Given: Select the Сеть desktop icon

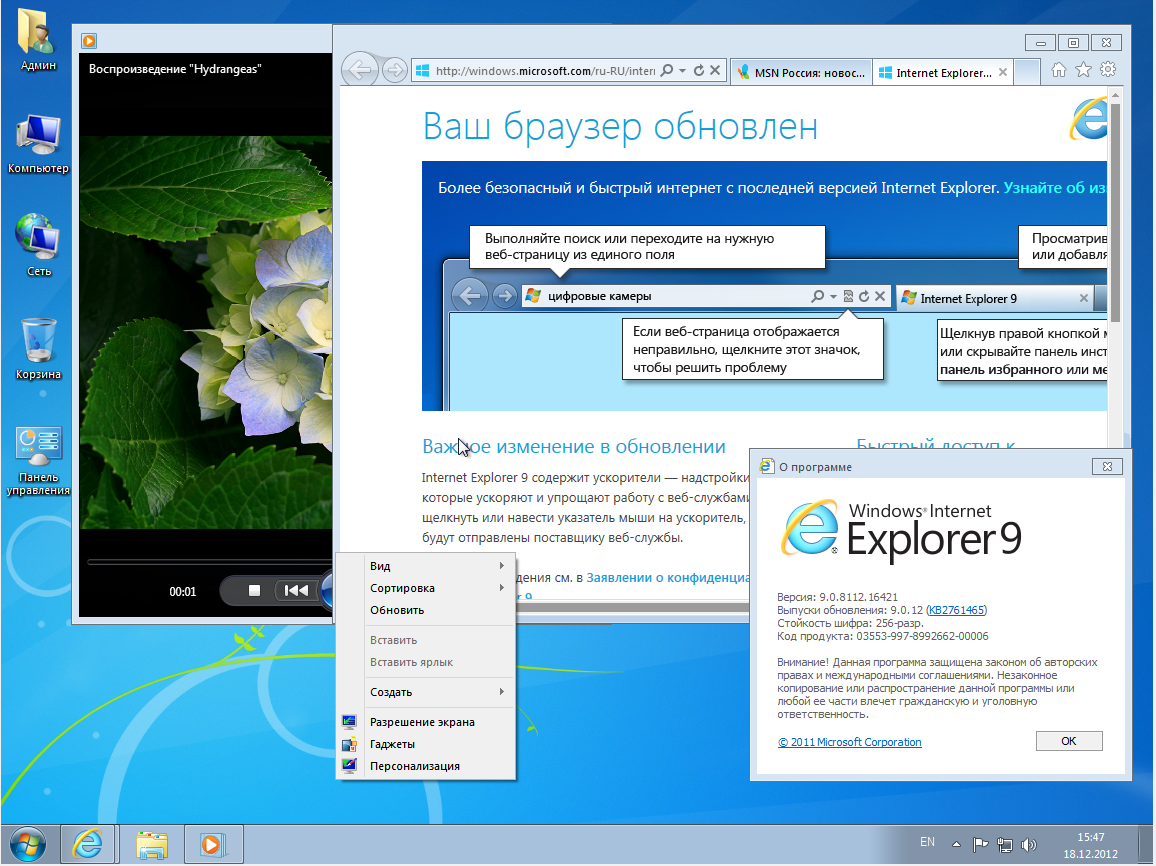Looking at the screenshot, I should click(x=38, y=245).
